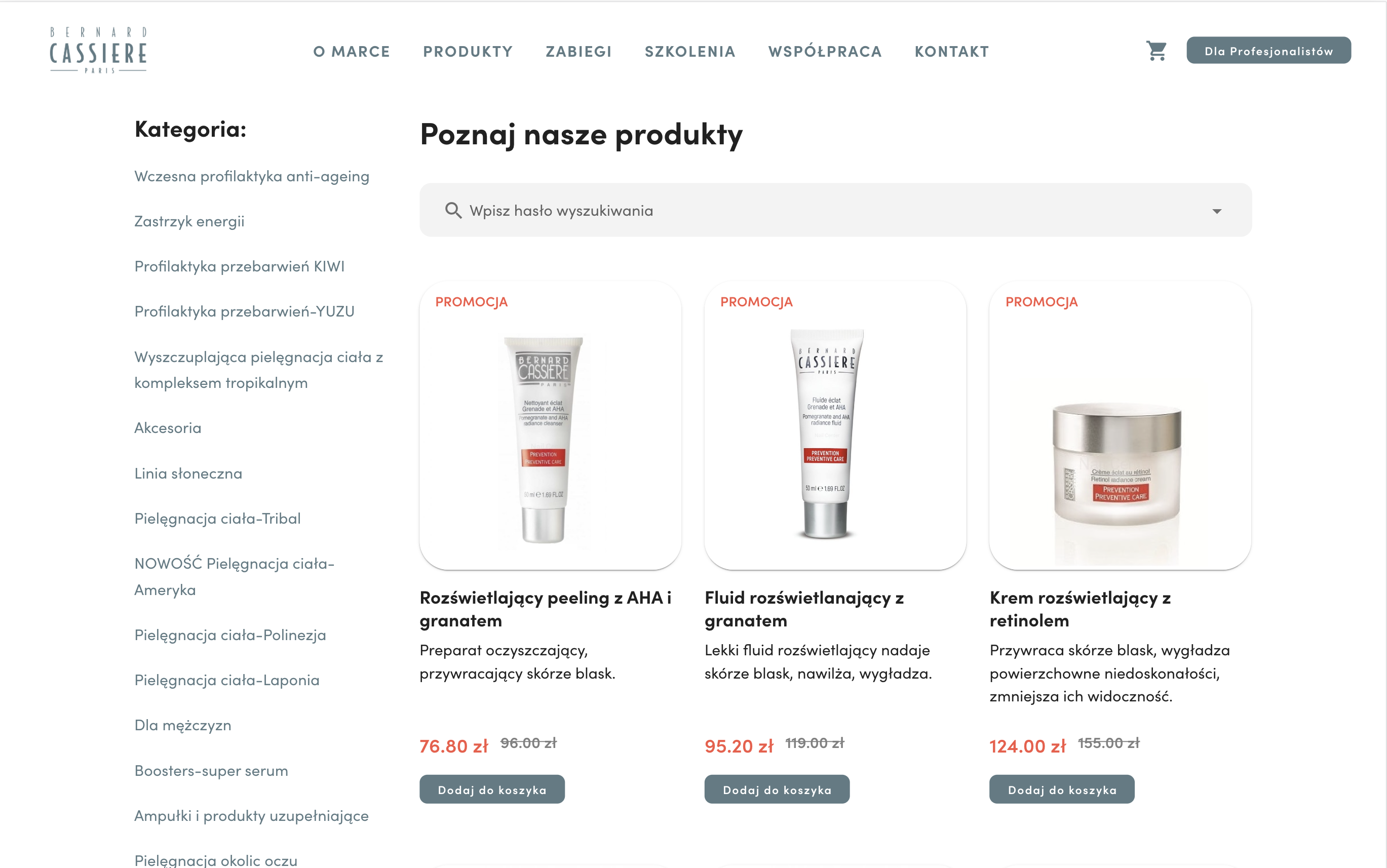
Task: Add Krem rozświetlający z retinolem to cart
Action: [1062, 790]
